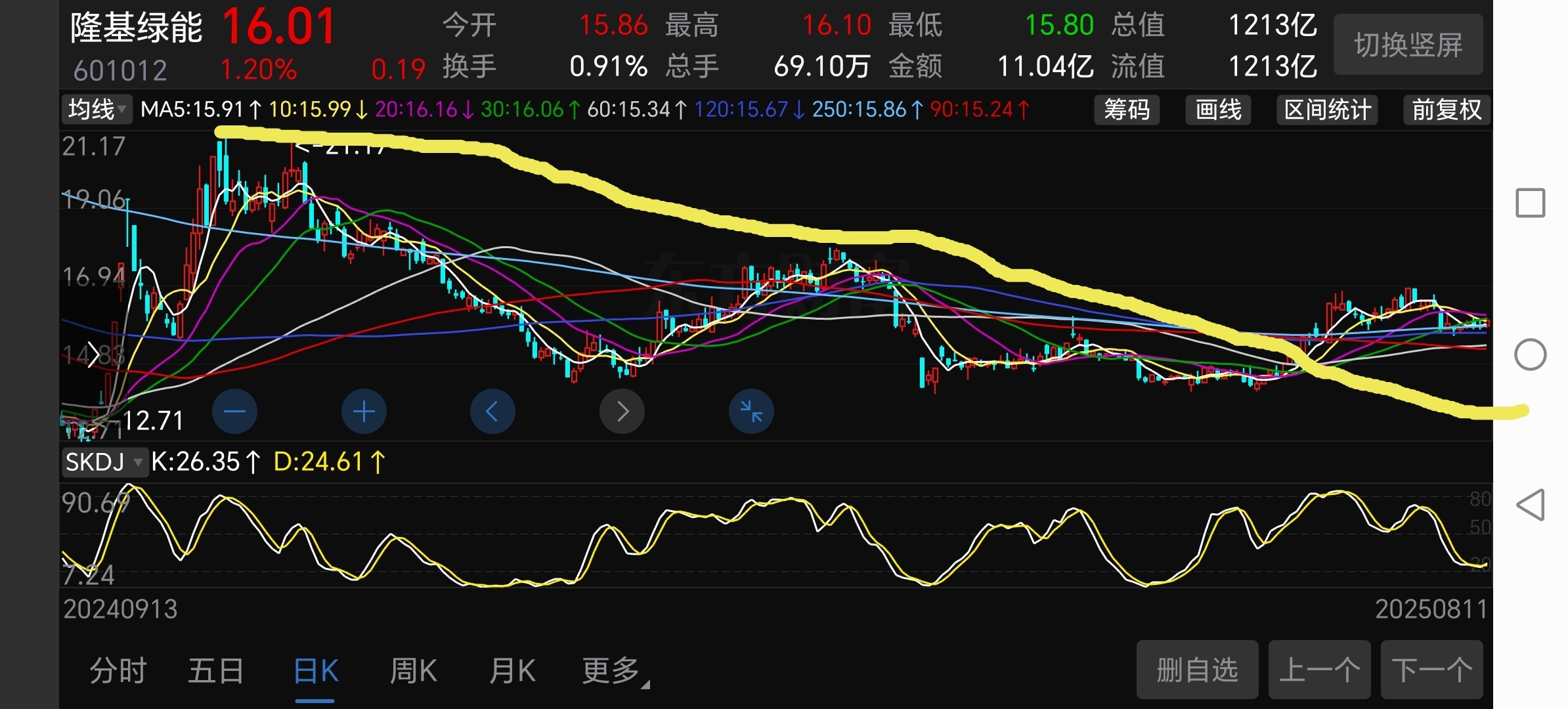This screenshot has width=1568, height=709.
Task: Click percent change 1.20%
Action: click(258, 70)
